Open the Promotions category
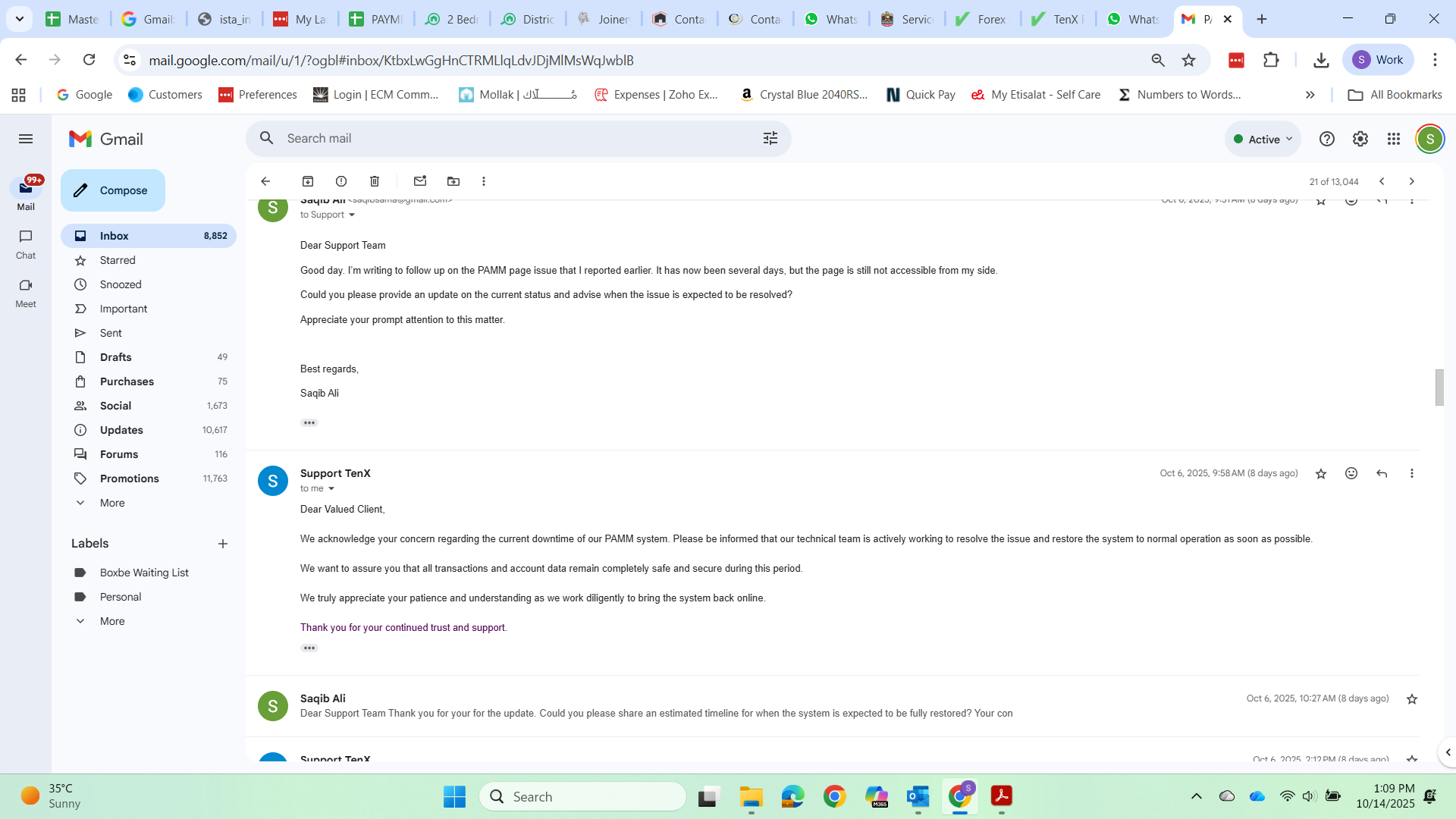The height and width of the screenshot is (819, 1456). (x=129, y=479)
